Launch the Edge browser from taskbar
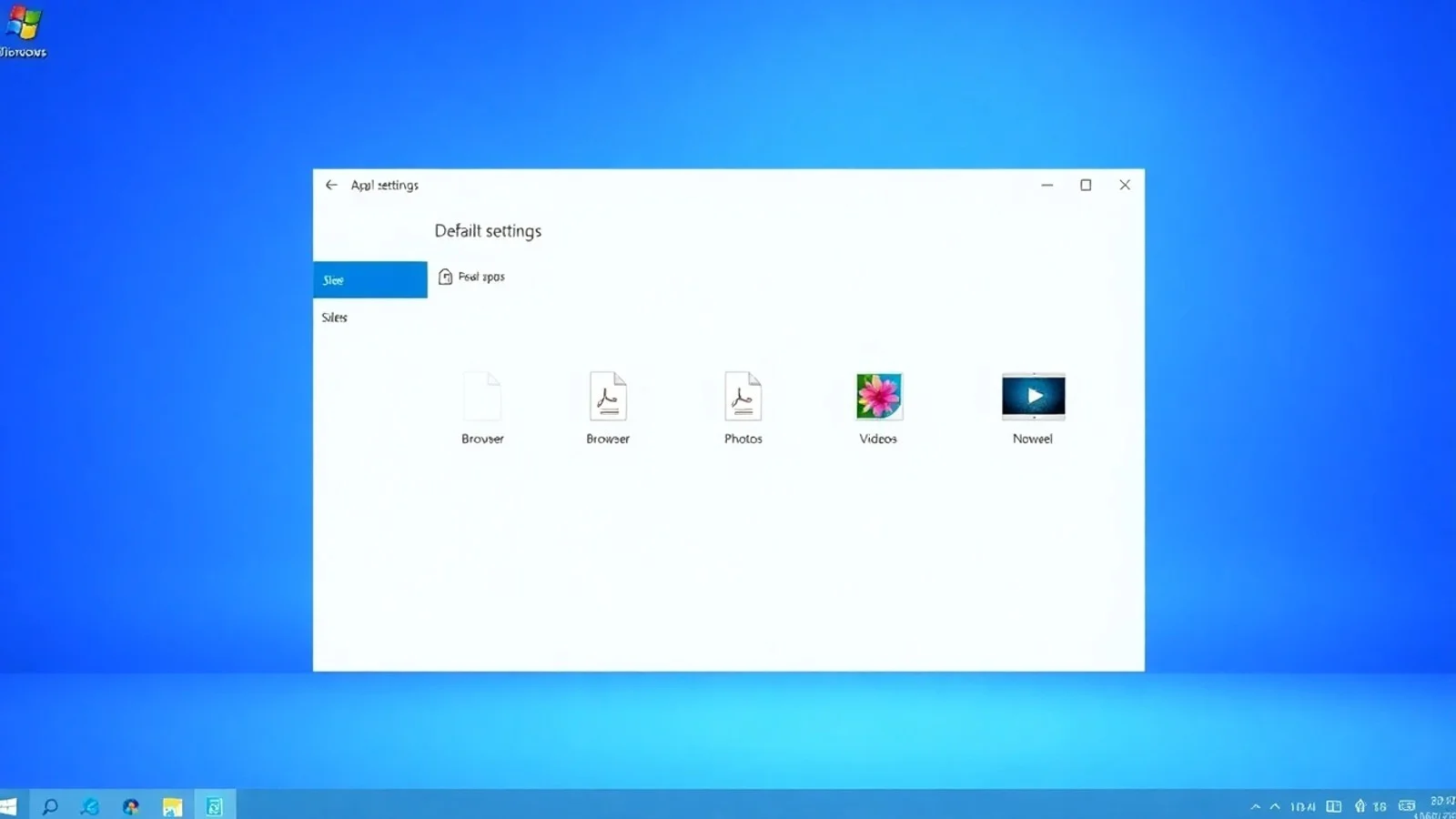1456x819 pixels. 89,806
